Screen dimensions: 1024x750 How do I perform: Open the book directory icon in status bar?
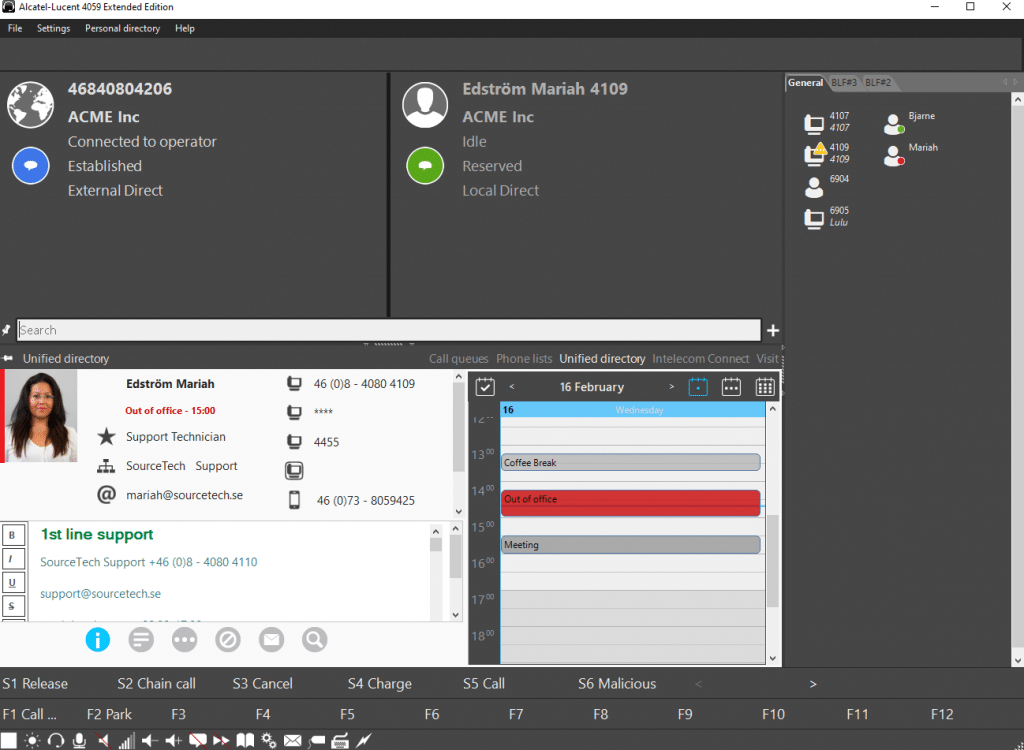coord(245,740)
